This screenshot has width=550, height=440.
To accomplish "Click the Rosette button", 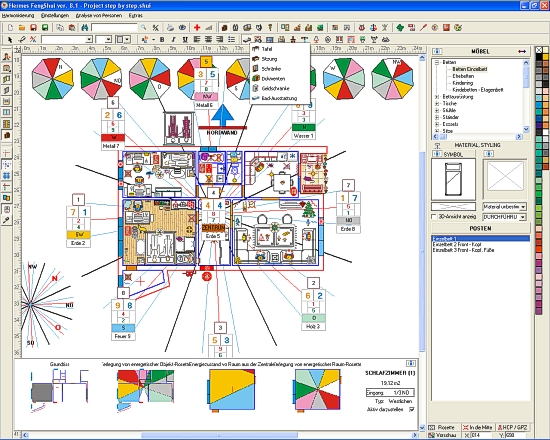I will click(x=444, y=427).
